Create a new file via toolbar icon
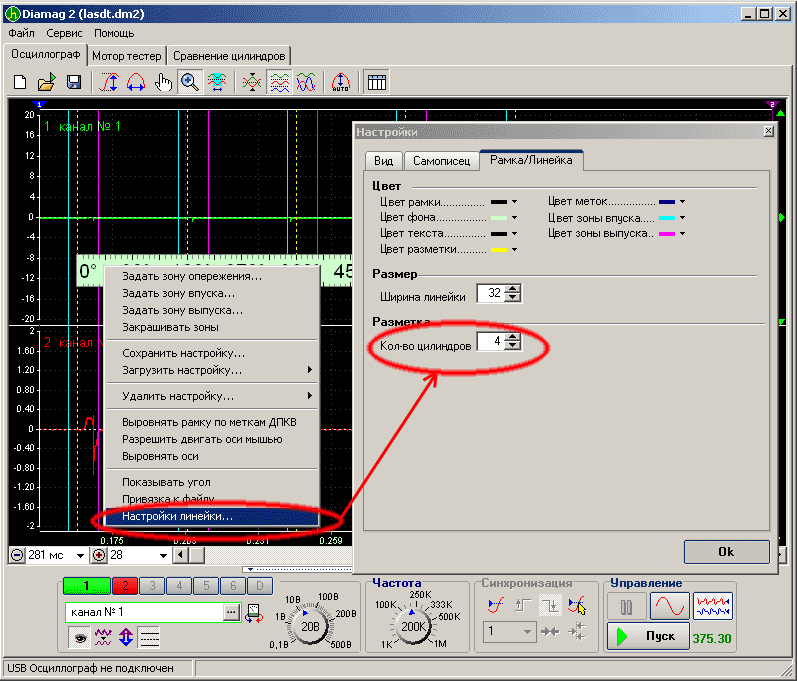This screenshot has width=797, height=681. (x=20, y=82)
